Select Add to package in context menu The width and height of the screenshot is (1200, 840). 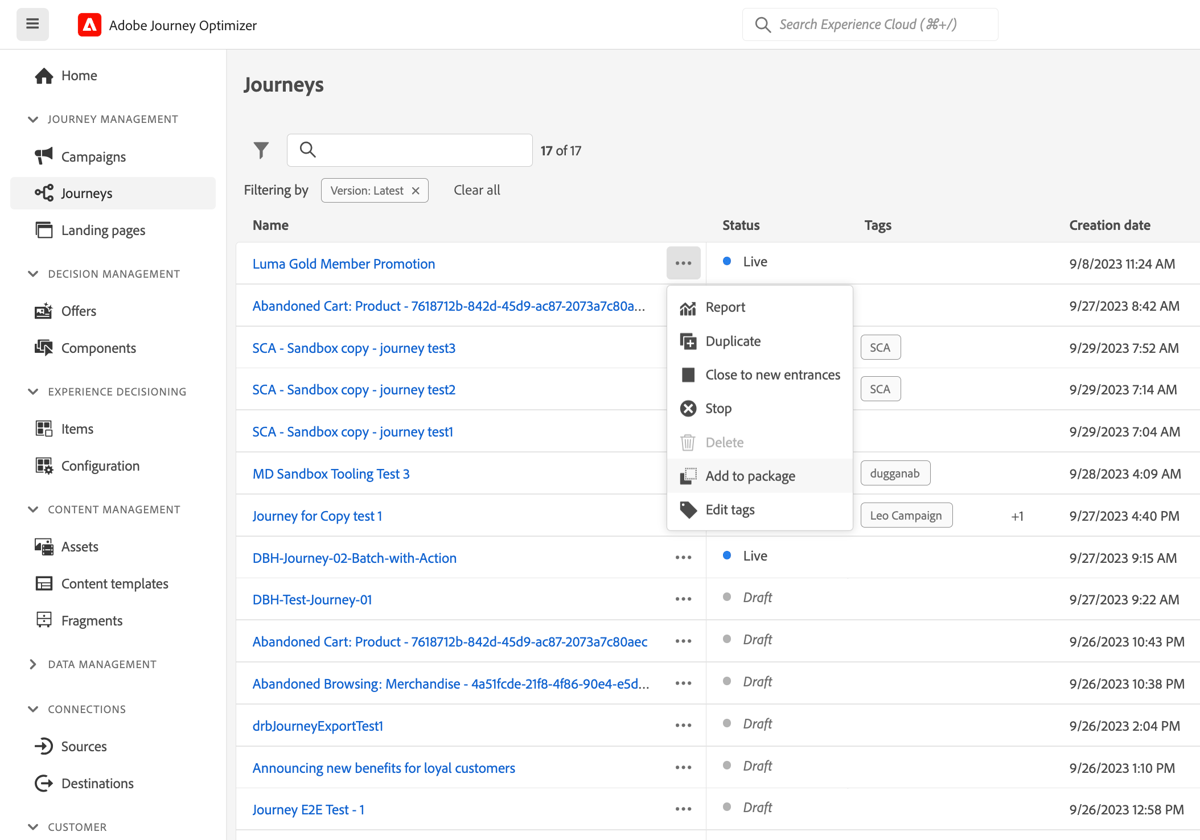point(750,475)
